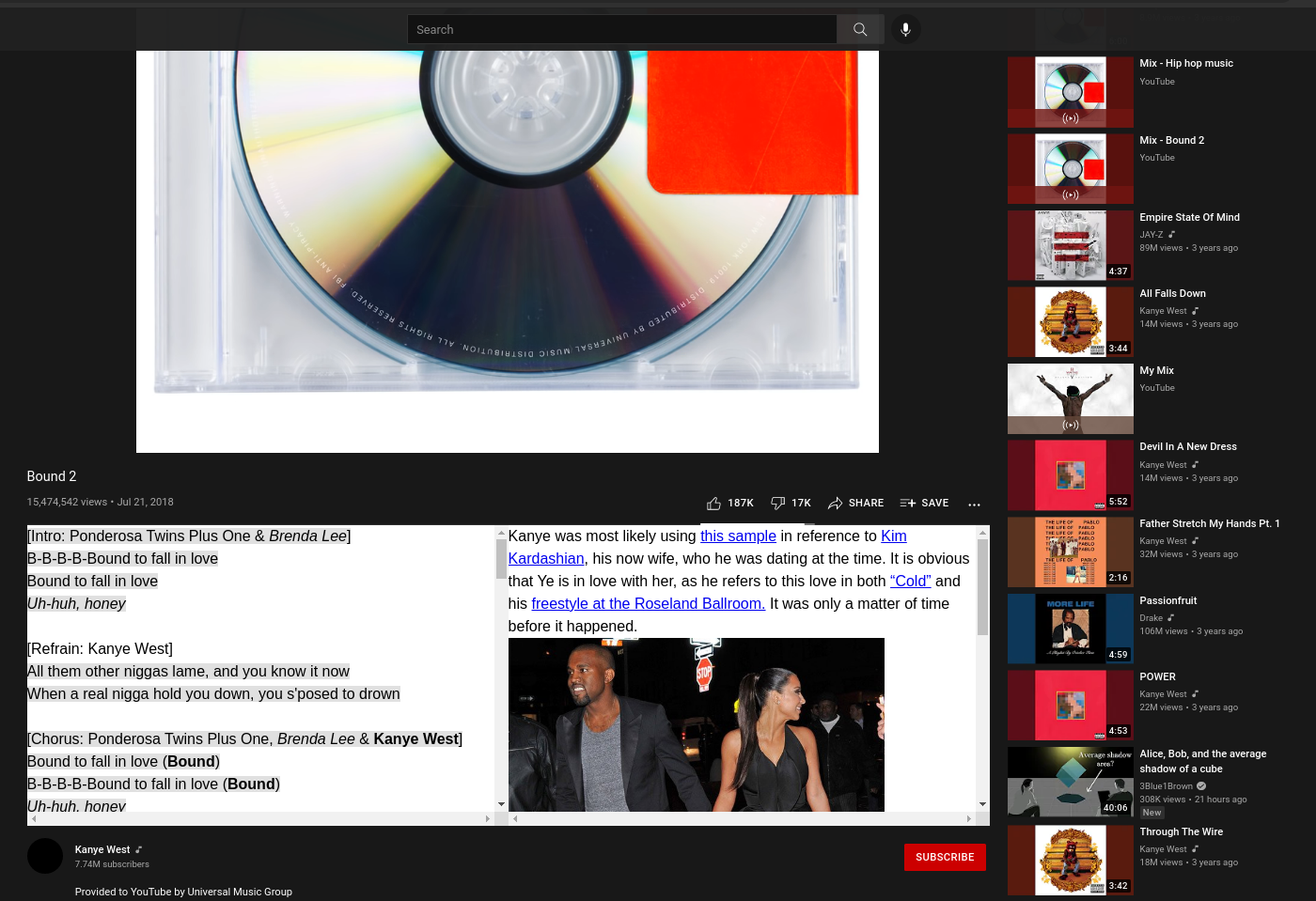Play Empire State Of Mind thumbnail
This screenshot has width=1316, height=901.
click(1071, 245)
